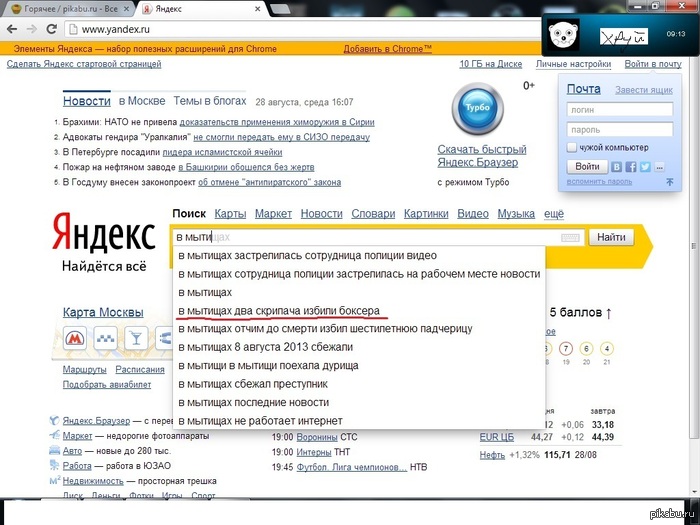This screenshot has width=700, height=525.
Task: Open Личные настройки link
Action: coord(573,64)
